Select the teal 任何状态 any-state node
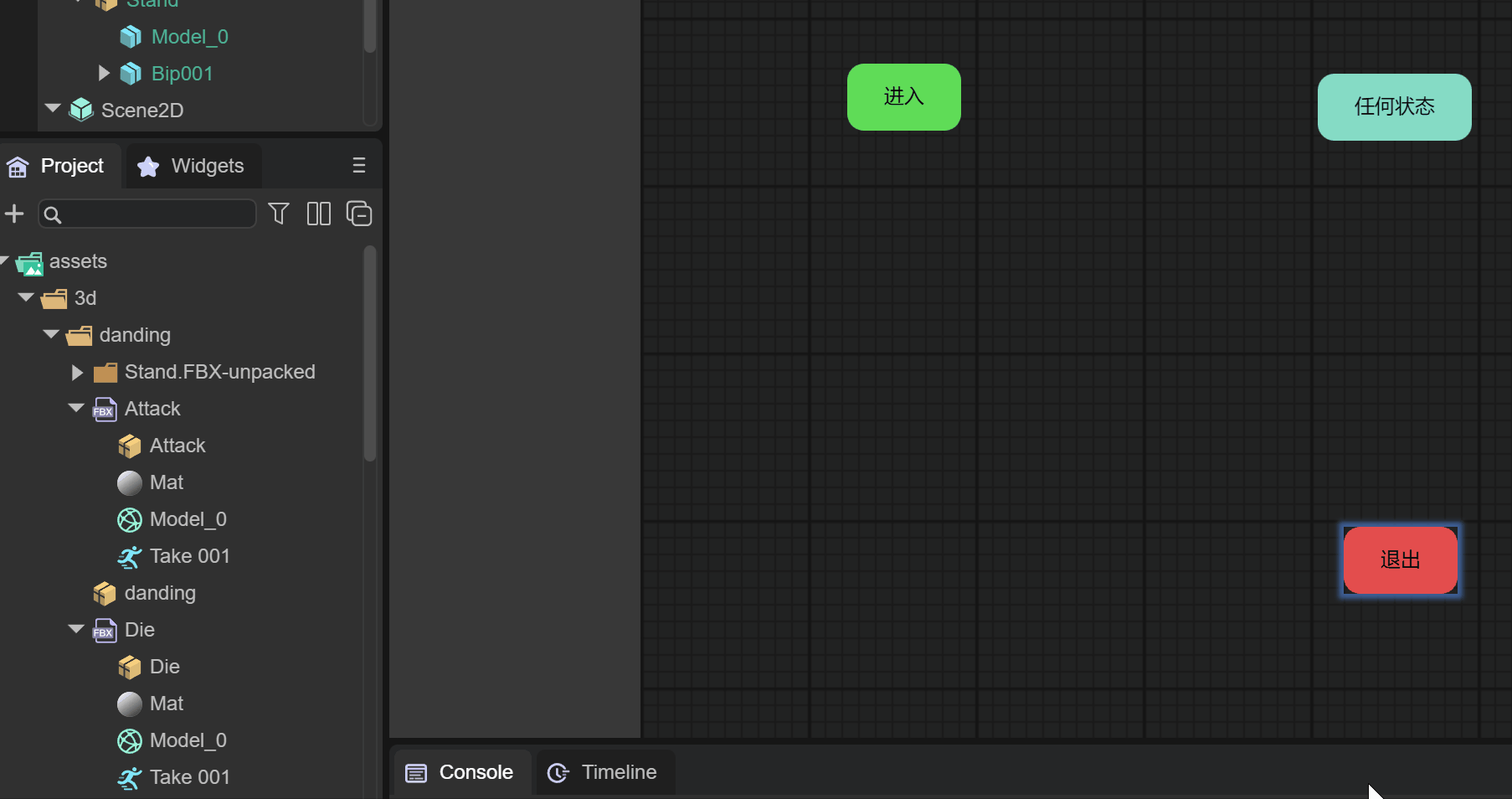 1394,107
